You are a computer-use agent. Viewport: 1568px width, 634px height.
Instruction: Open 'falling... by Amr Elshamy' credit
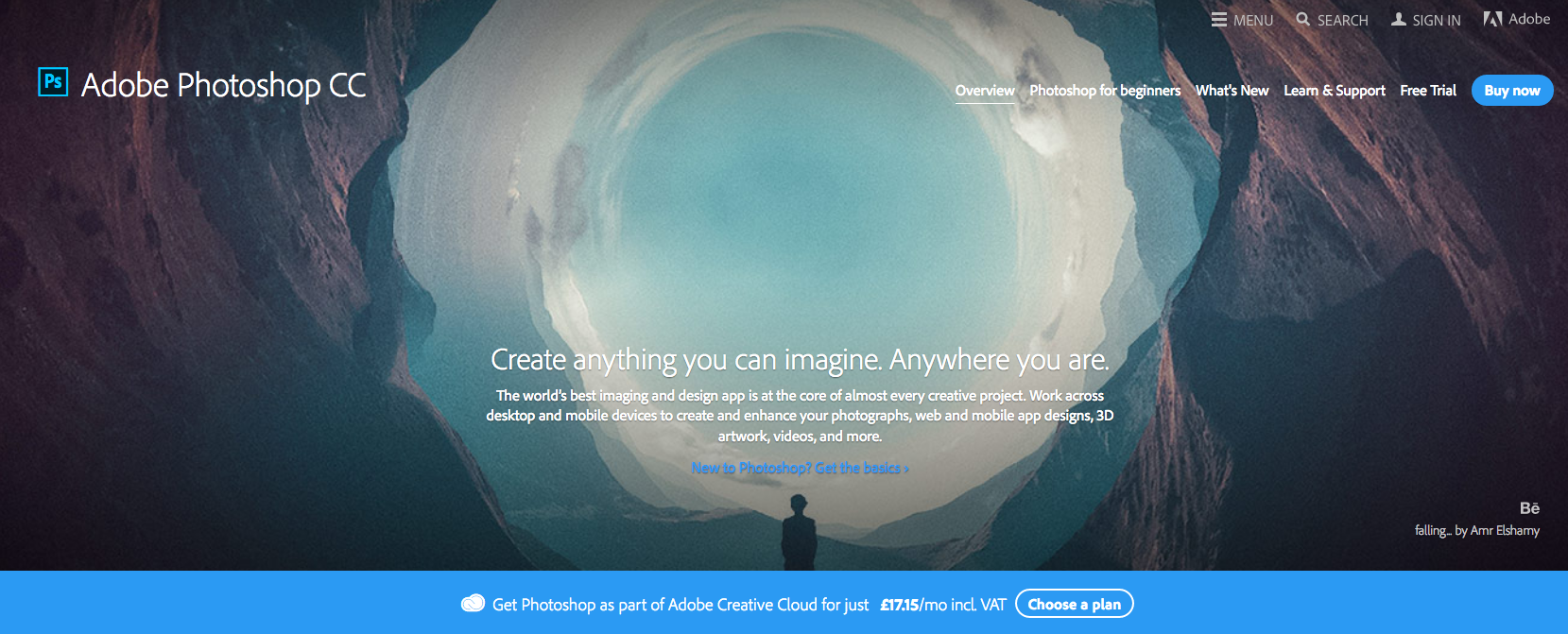pos(1476,531)
